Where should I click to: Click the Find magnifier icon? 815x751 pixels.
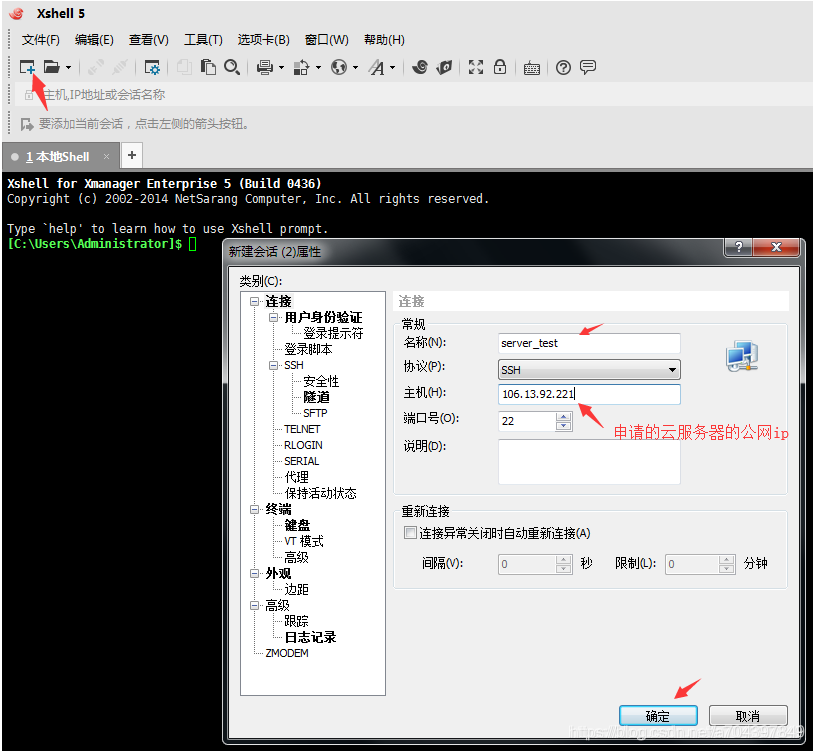tap(232, 67)
